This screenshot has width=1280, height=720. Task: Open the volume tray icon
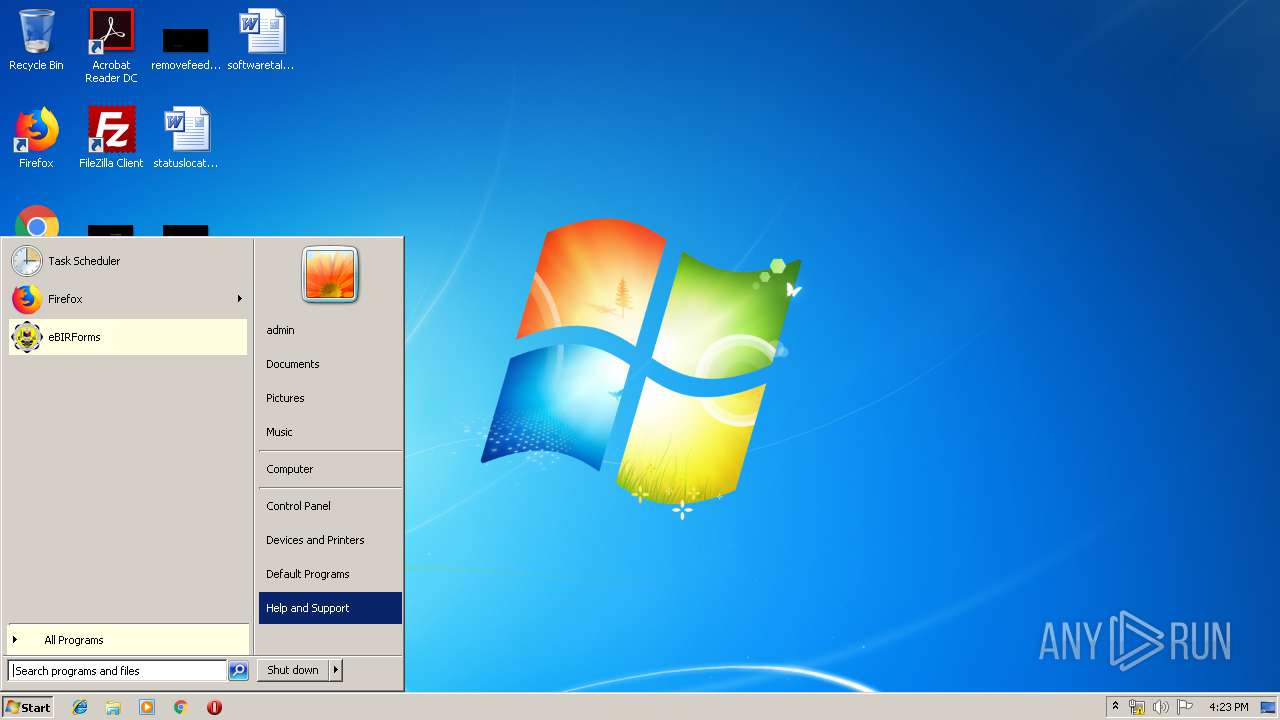[1160, 707]
